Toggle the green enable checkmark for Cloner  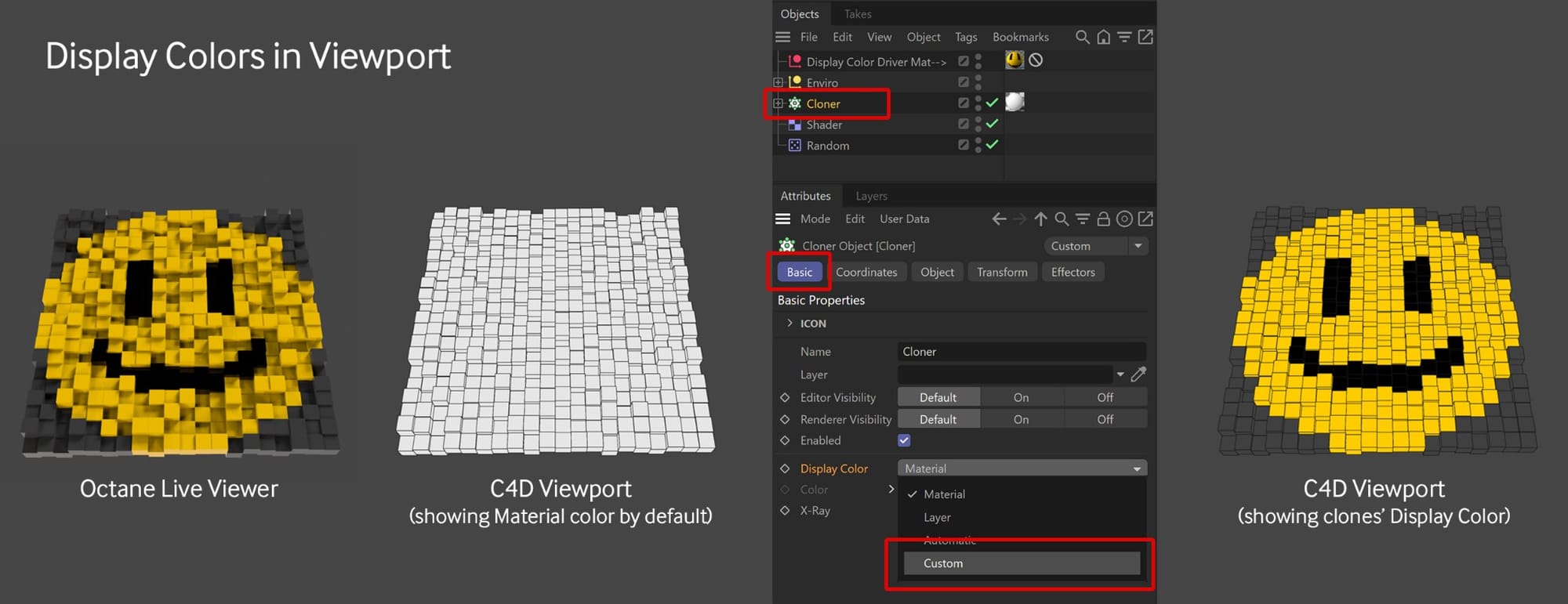click(x=992, y=103)
